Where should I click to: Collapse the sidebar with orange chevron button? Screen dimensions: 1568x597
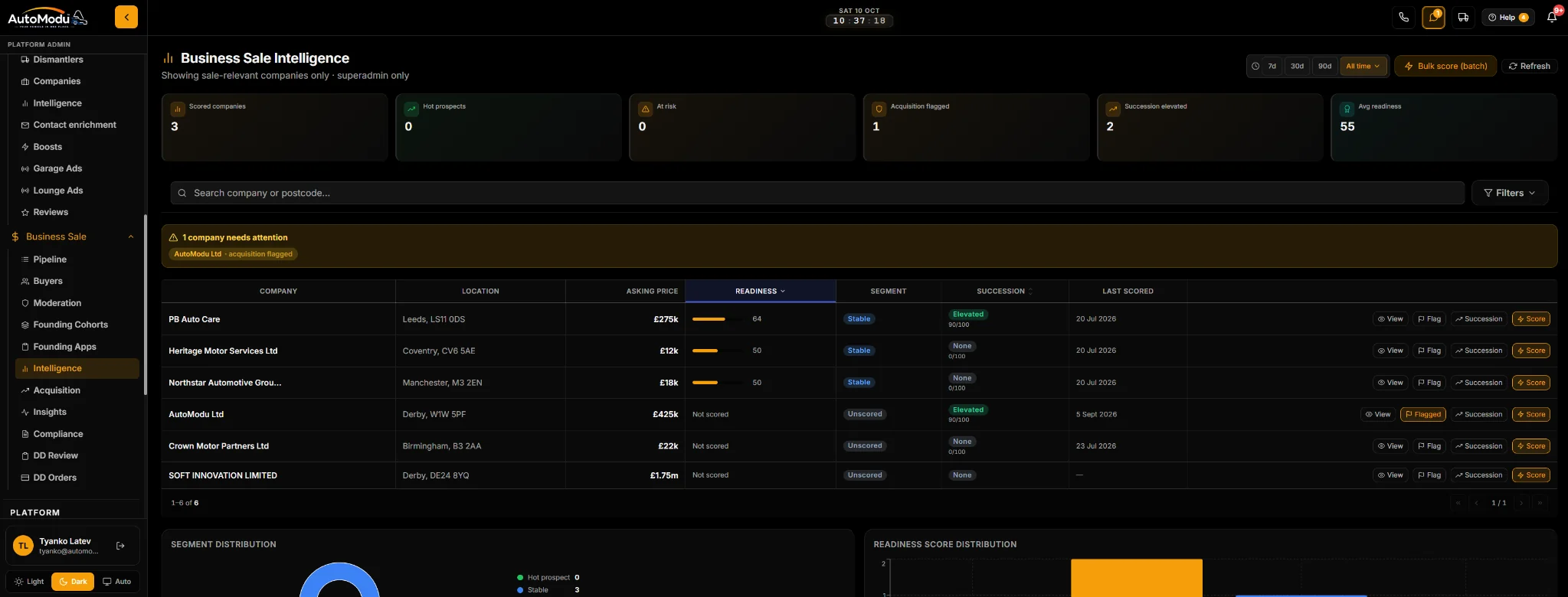tap(126, 17)
